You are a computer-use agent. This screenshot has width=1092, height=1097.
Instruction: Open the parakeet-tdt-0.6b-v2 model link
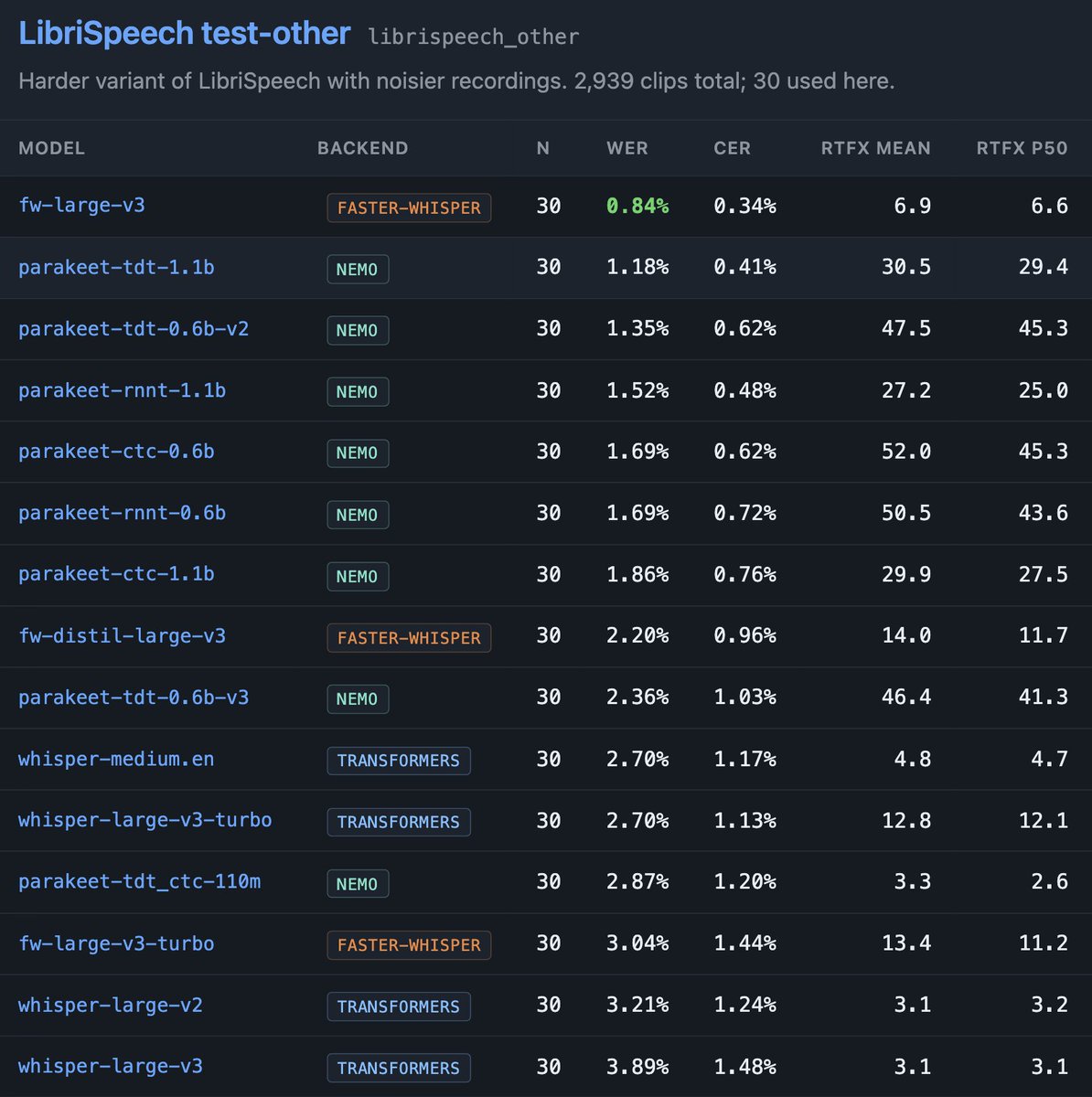tap(134, 328)
